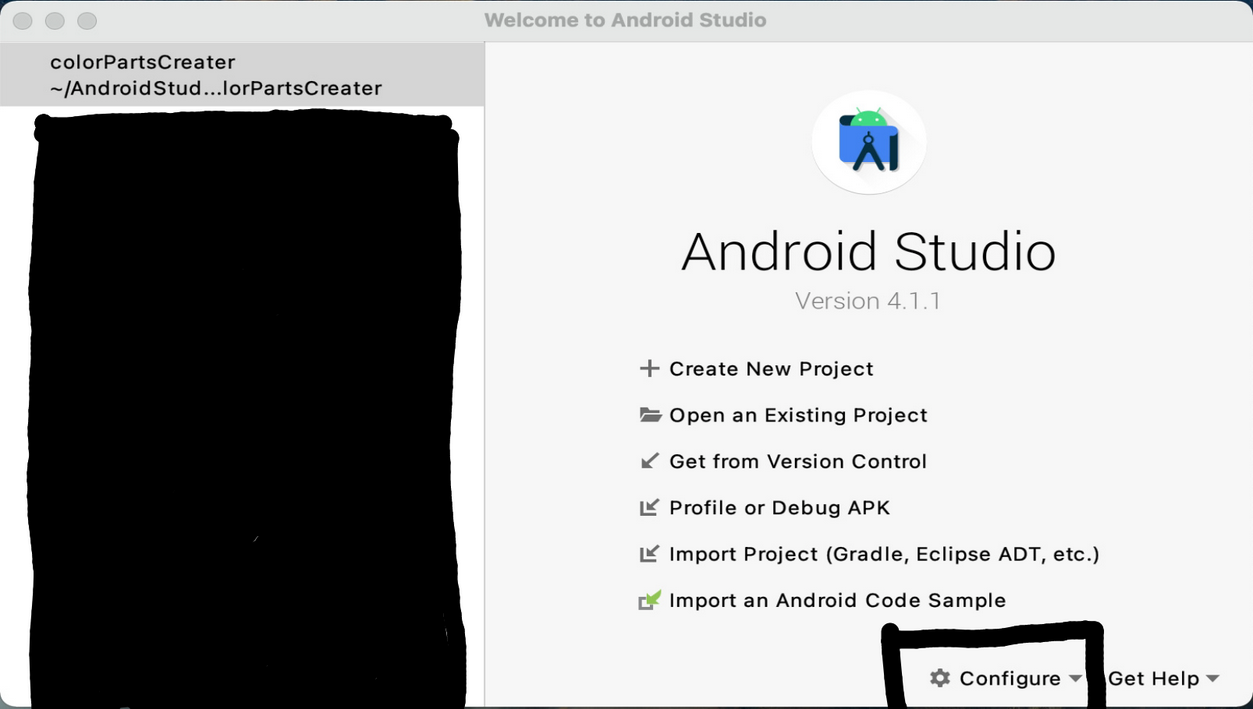The image size is (1253, 709).
Task: Click the project path ~/AndroidStud...lorPartsCreater
Action: coord(216,88)
